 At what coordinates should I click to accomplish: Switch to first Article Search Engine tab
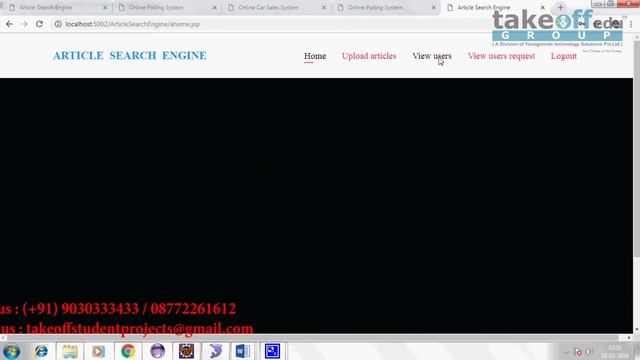[46, 7]
